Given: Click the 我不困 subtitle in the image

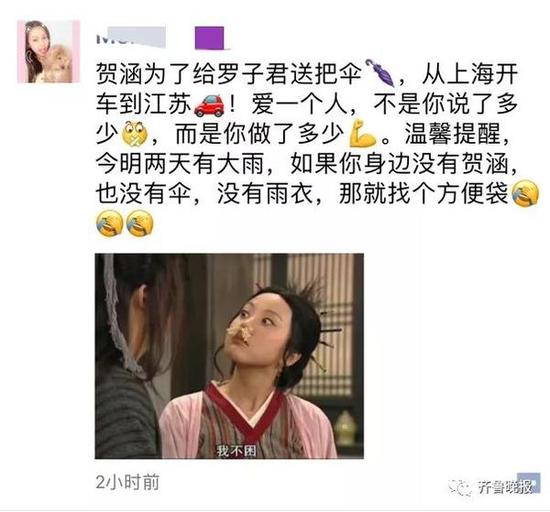Looking at the screenshot, I should click(236, 450).
